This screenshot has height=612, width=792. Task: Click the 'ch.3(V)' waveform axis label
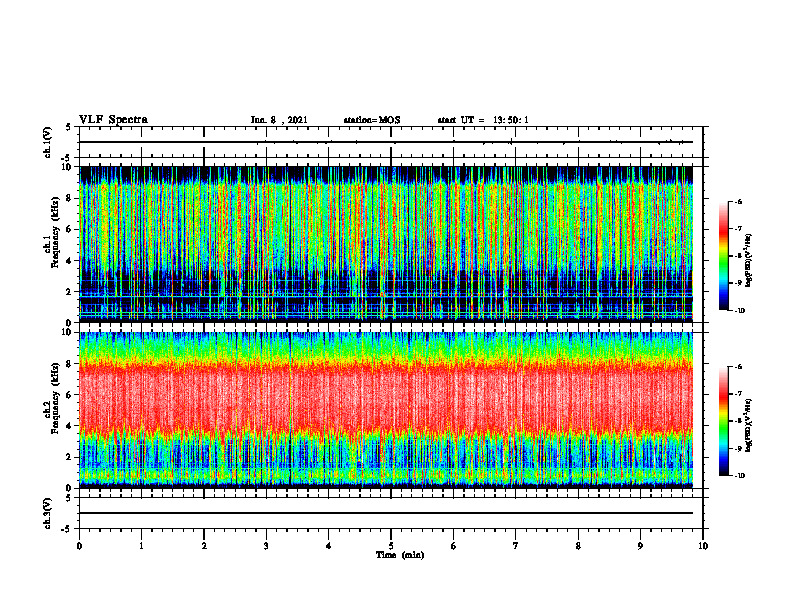point(47,513)
